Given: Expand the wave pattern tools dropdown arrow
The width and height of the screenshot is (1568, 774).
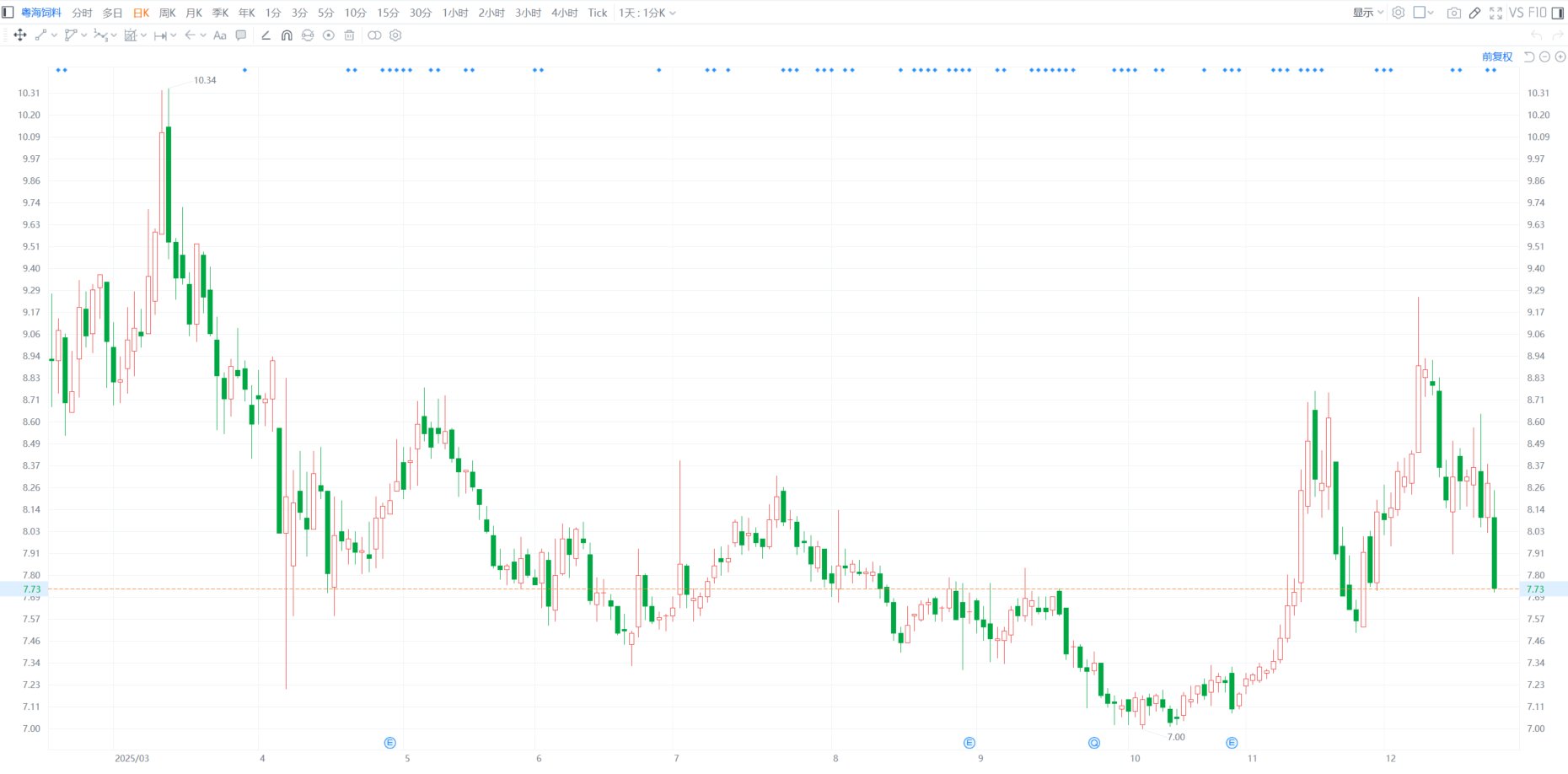Looking at the screenshot, I should 114,35.
